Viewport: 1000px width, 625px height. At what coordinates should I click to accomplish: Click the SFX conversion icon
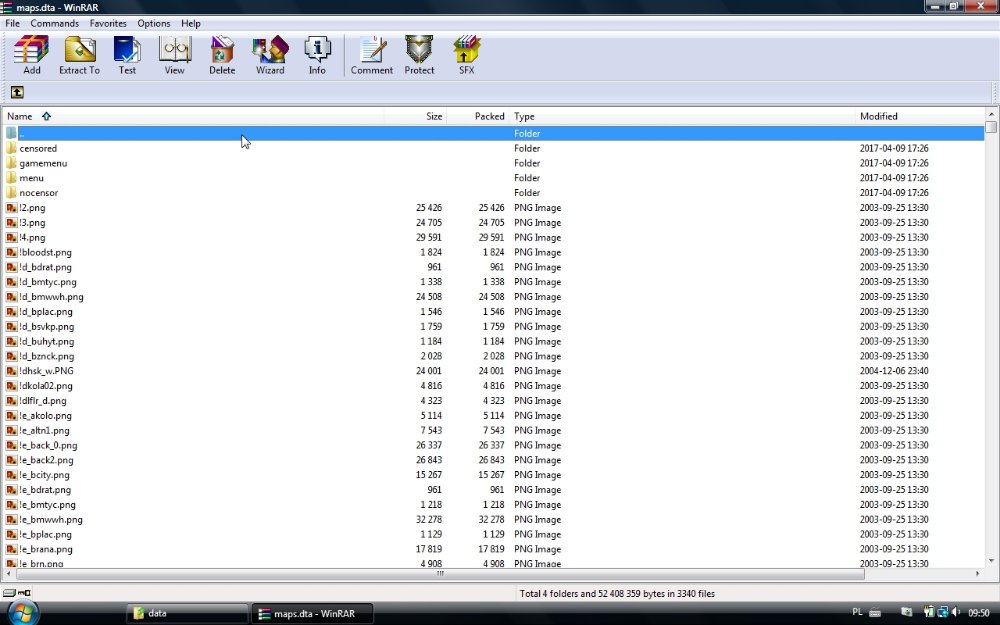pyautogui.click(x=467, y=55)
